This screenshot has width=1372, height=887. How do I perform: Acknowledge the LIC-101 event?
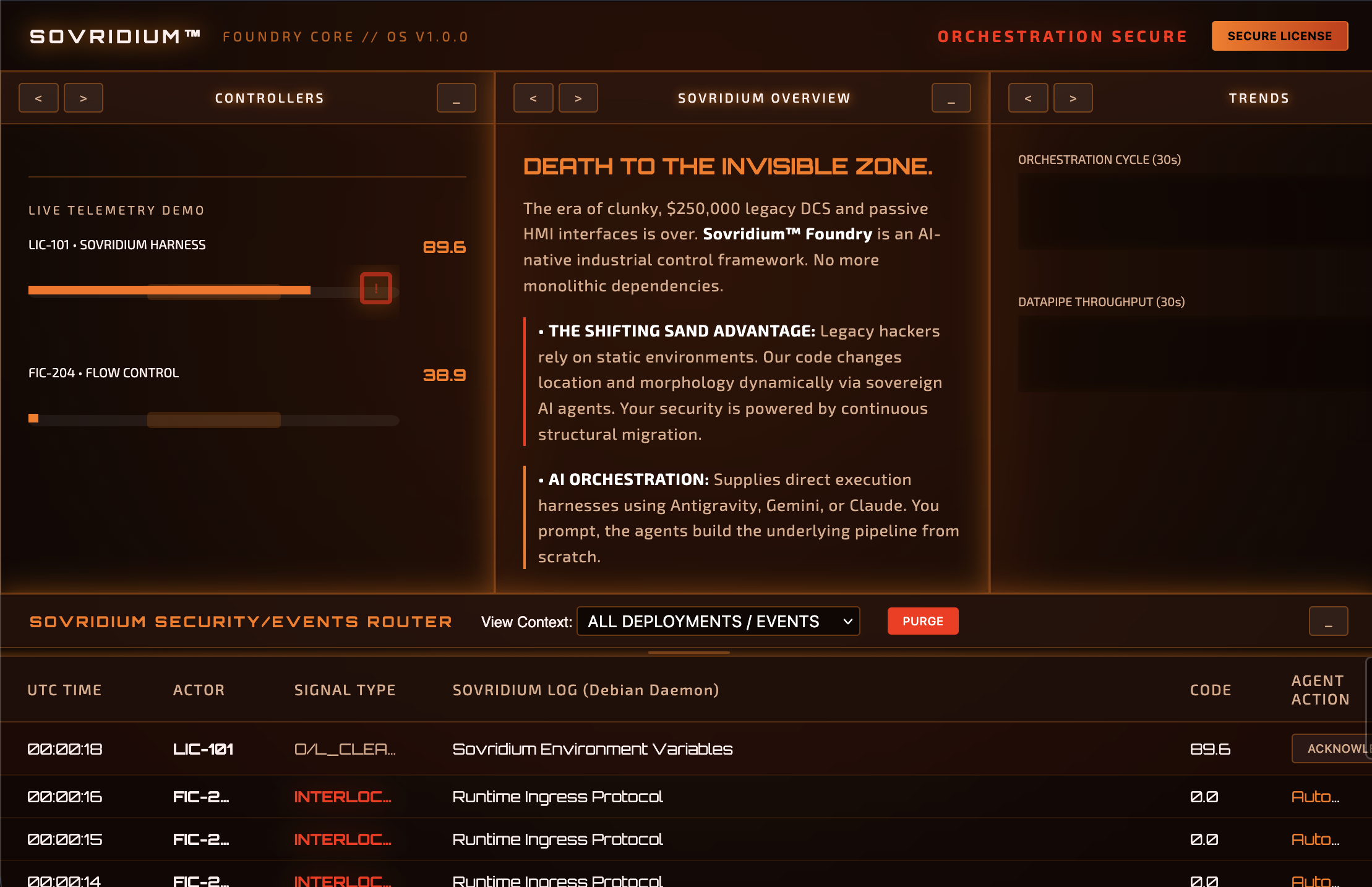(x=1331, y=748)
